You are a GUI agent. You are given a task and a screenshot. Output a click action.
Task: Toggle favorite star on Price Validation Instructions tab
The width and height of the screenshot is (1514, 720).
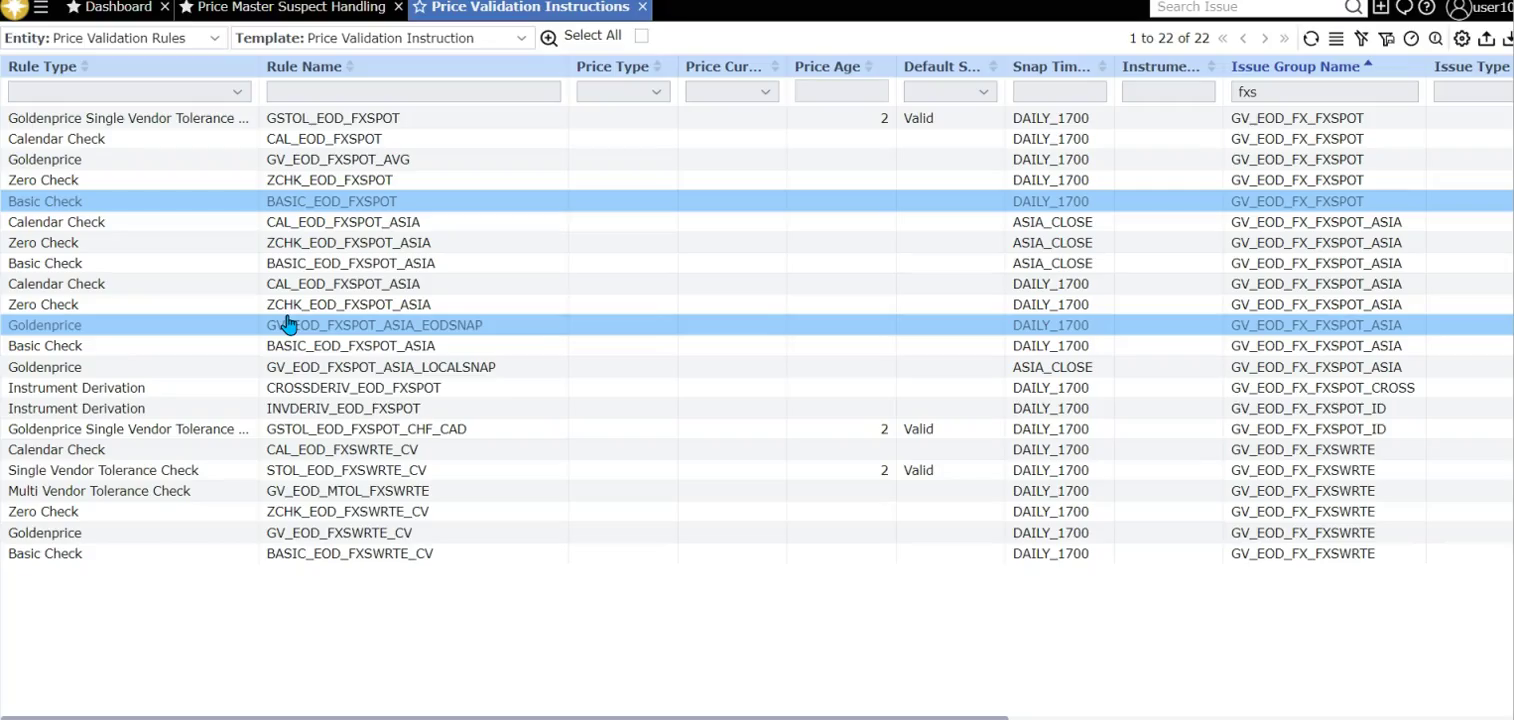(x=420, y=7)
